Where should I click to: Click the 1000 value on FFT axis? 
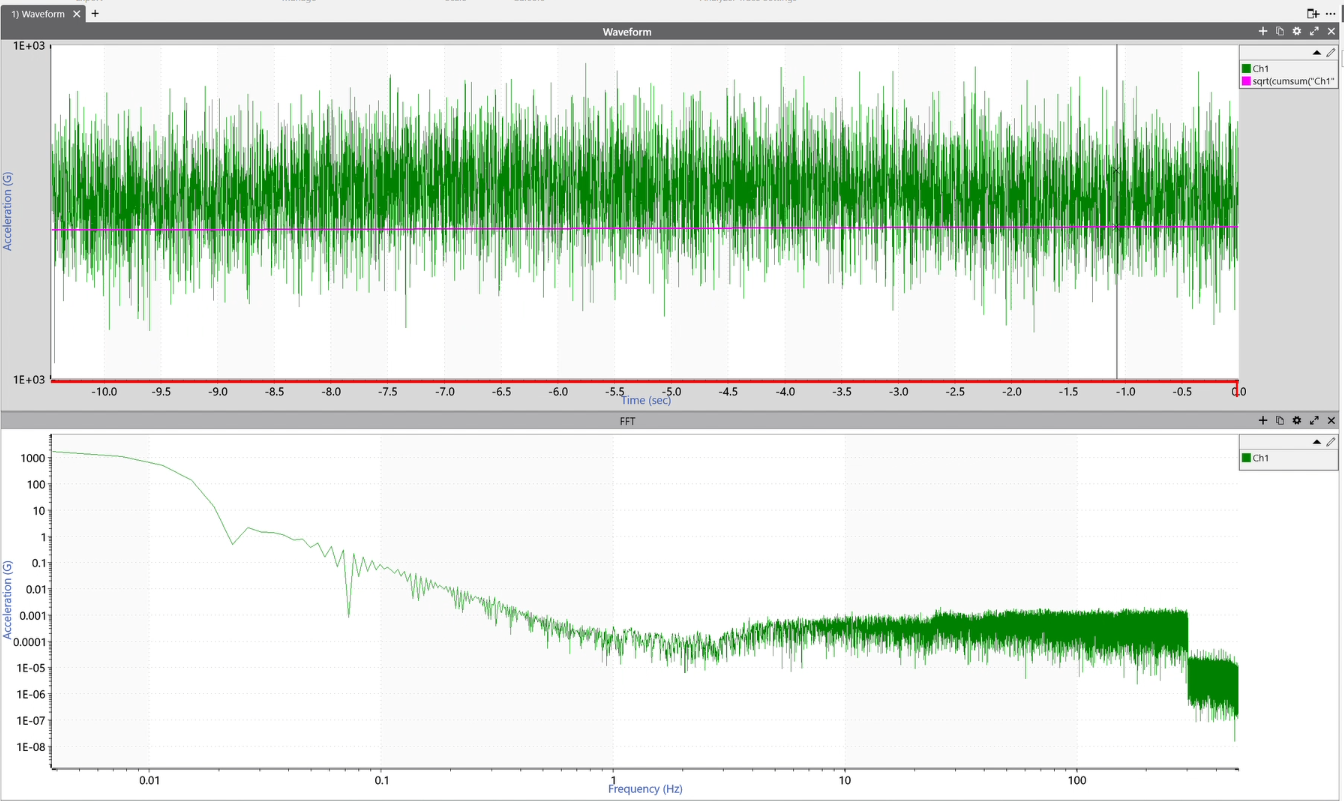click(x=35, y=458)
